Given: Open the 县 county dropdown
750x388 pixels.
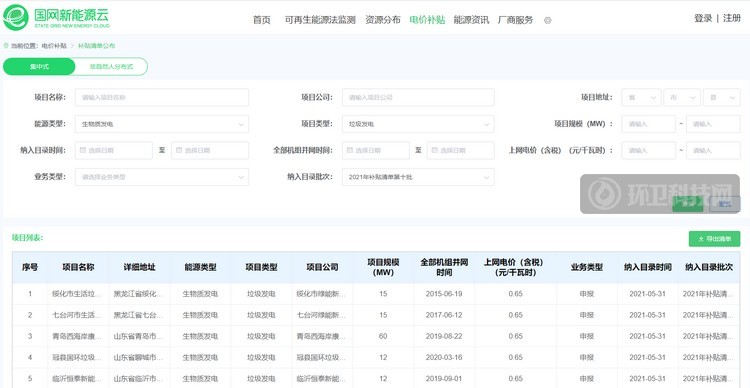Looking at the screenshot, I should (722, 98).
